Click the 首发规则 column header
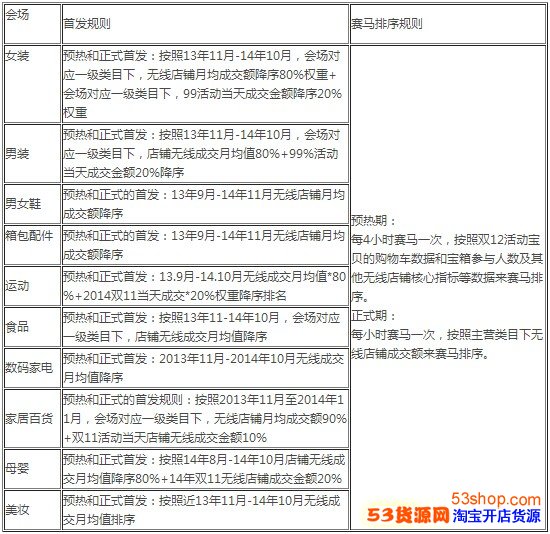Screen dimensions: 550x534 (x=87, y=24)
